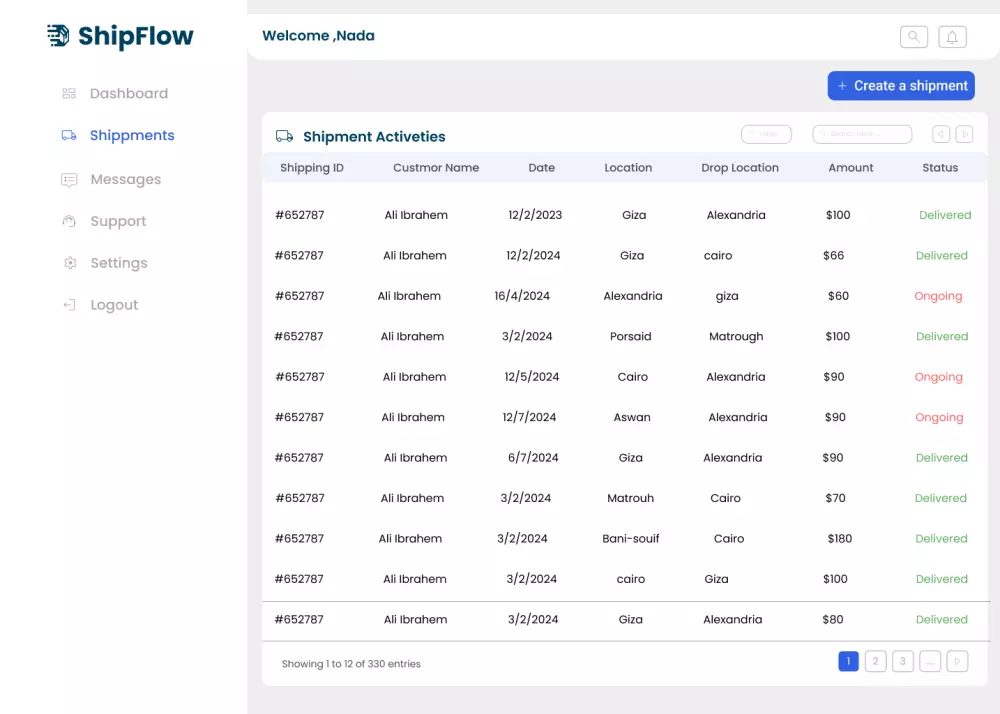Screen dimensions: 1000x714
Task: Click the search icon in the header
Action: [x=913, y=37]
